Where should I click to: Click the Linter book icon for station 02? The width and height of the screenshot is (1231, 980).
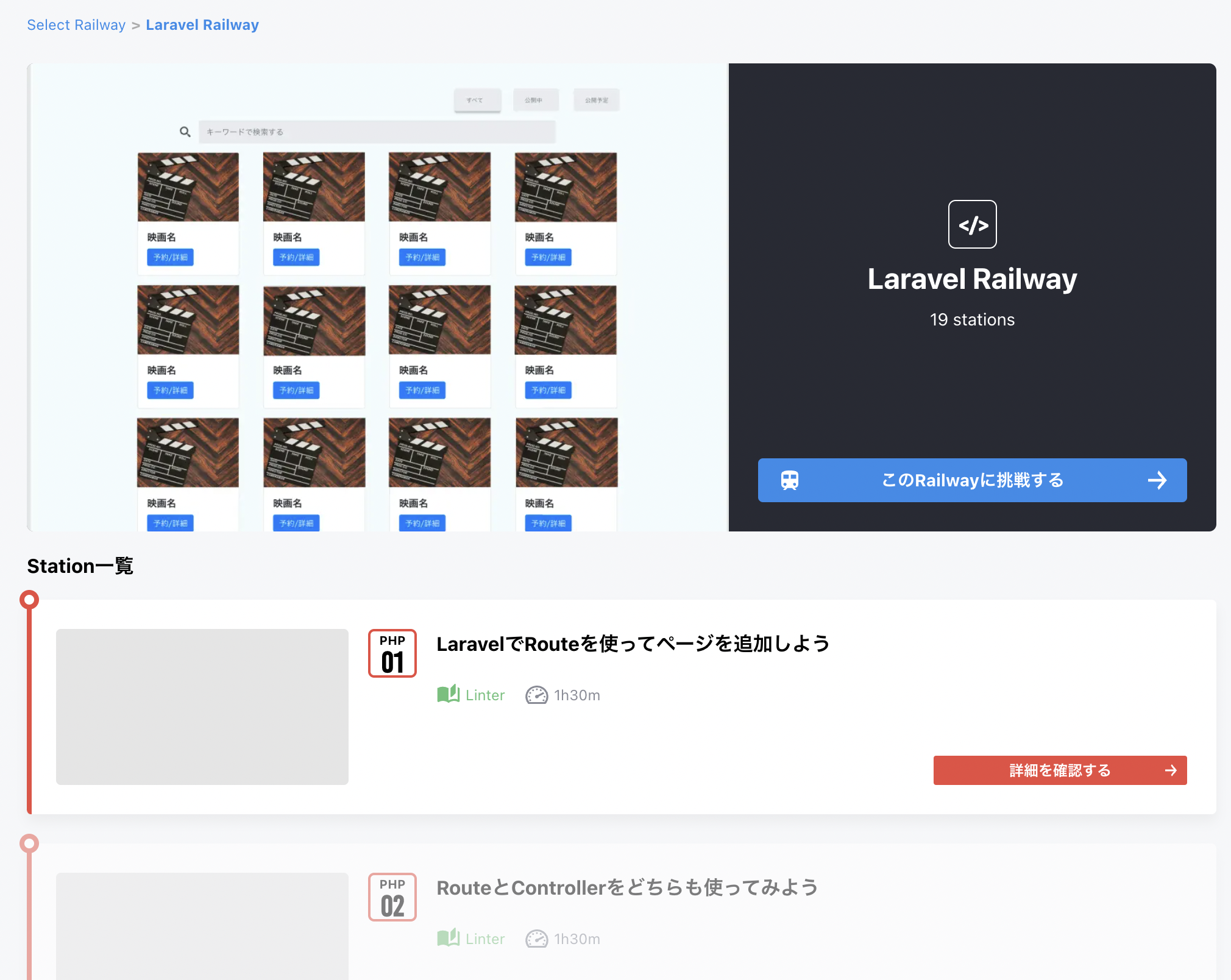[x=449, y=938]
